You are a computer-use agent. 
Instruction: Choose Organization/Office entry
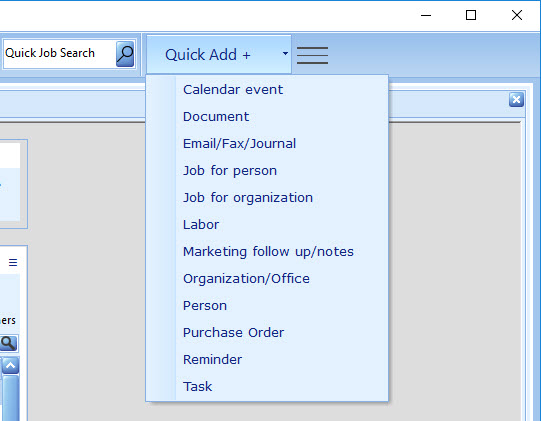coord(246,278)
